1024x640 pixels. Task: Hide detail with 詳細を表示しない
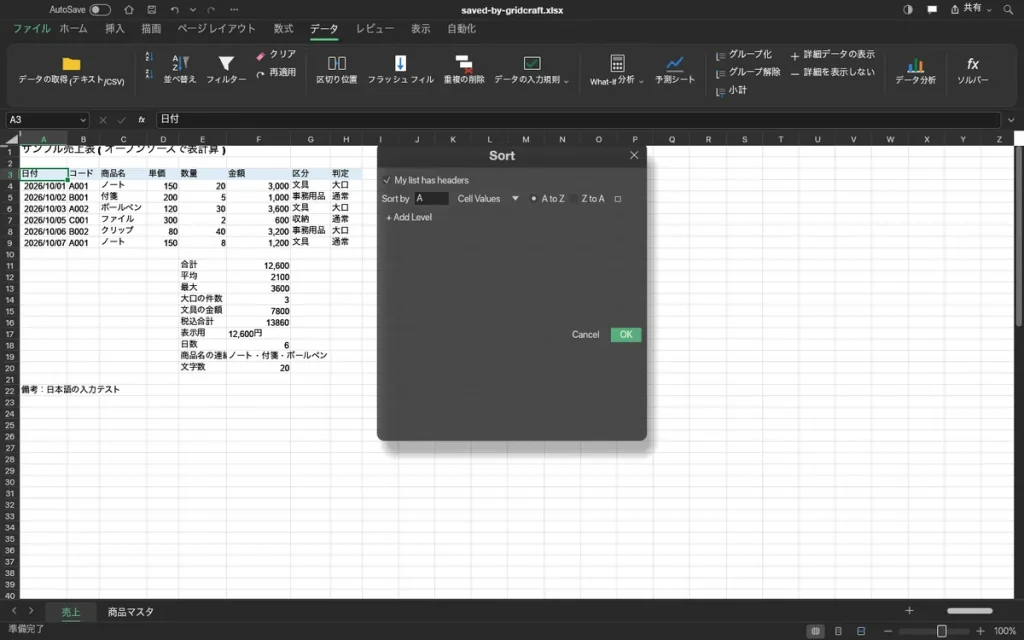(x=832, y=72)
